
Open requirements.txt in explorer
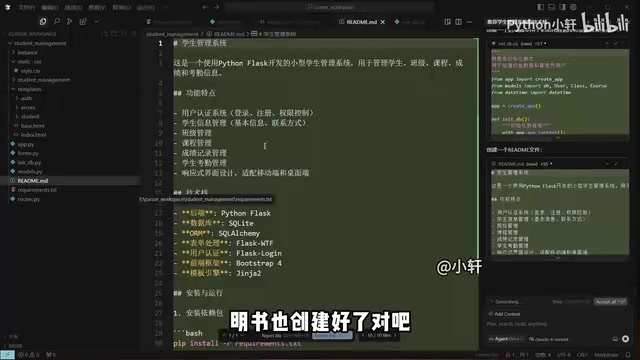click(x=37, y=190)
